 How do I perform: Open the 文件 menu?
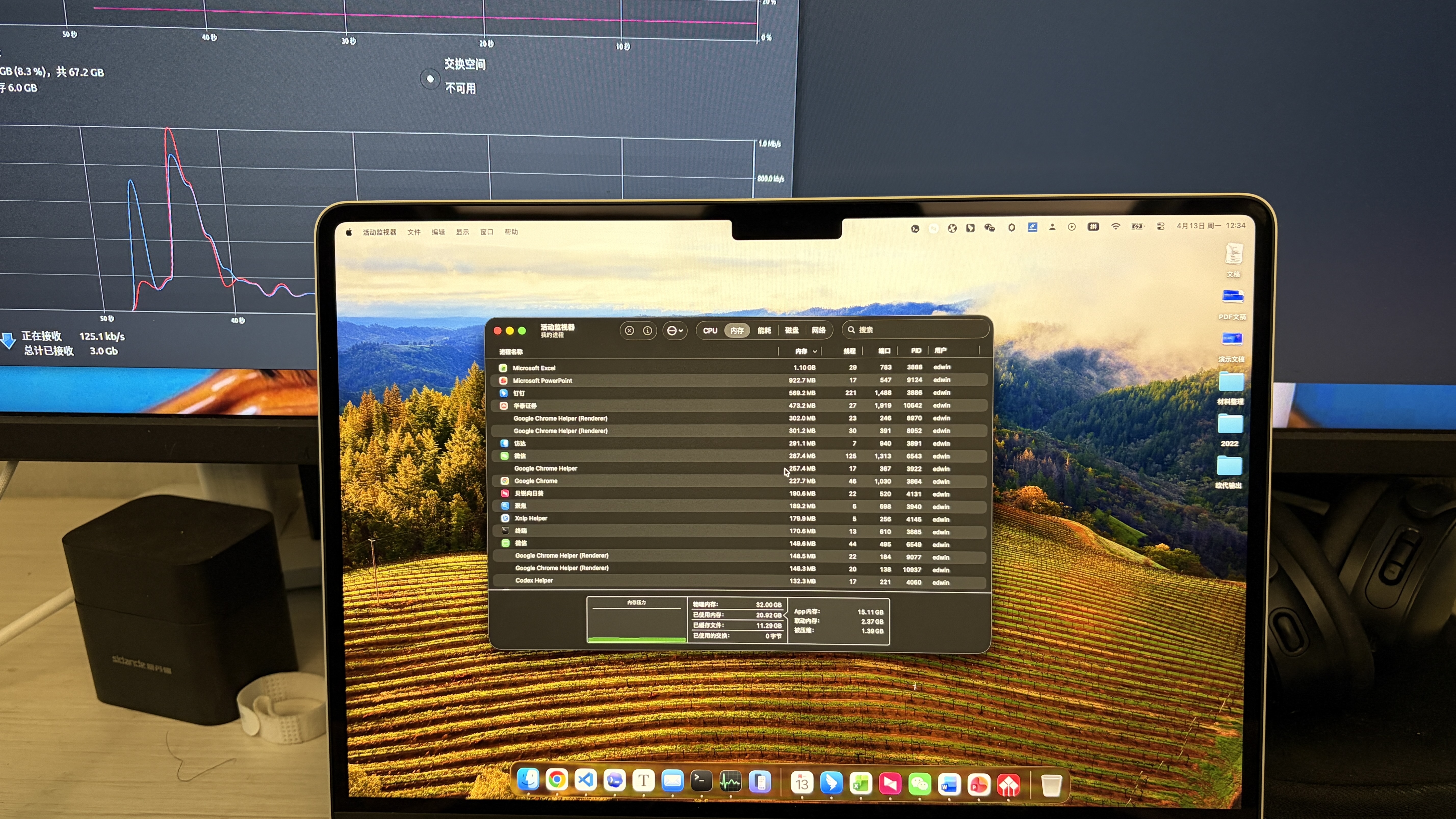tap(414, 232)
